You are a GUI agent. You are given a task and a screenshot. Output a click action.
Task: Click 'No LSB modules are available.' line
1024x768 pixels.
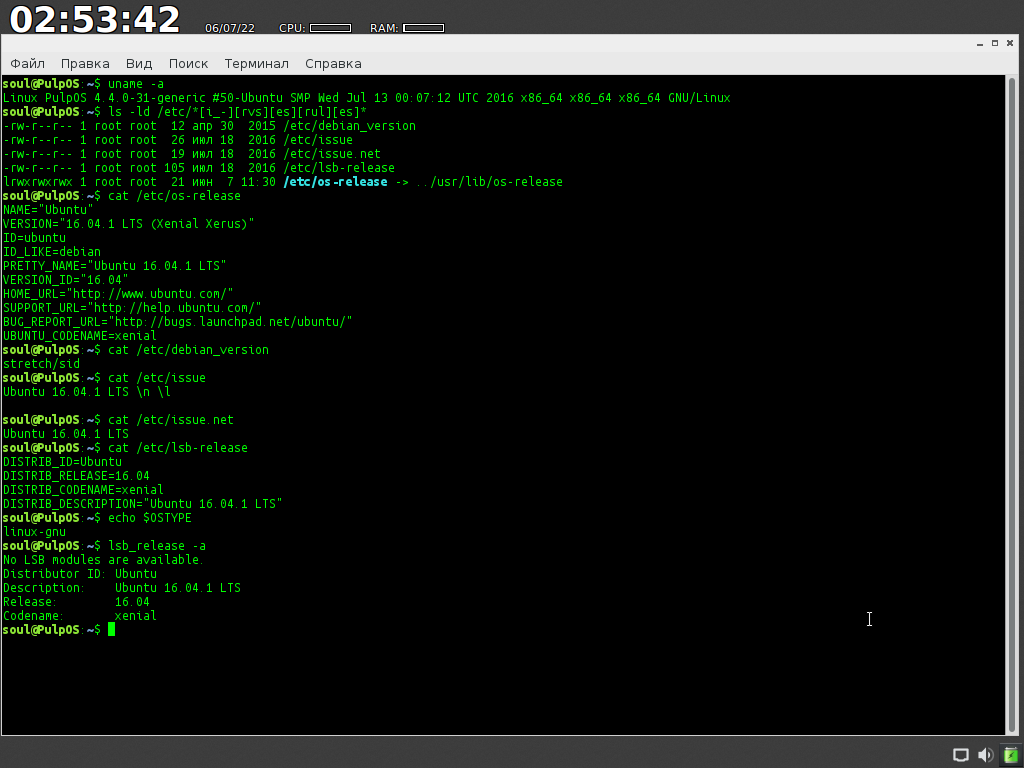[103, 560]
